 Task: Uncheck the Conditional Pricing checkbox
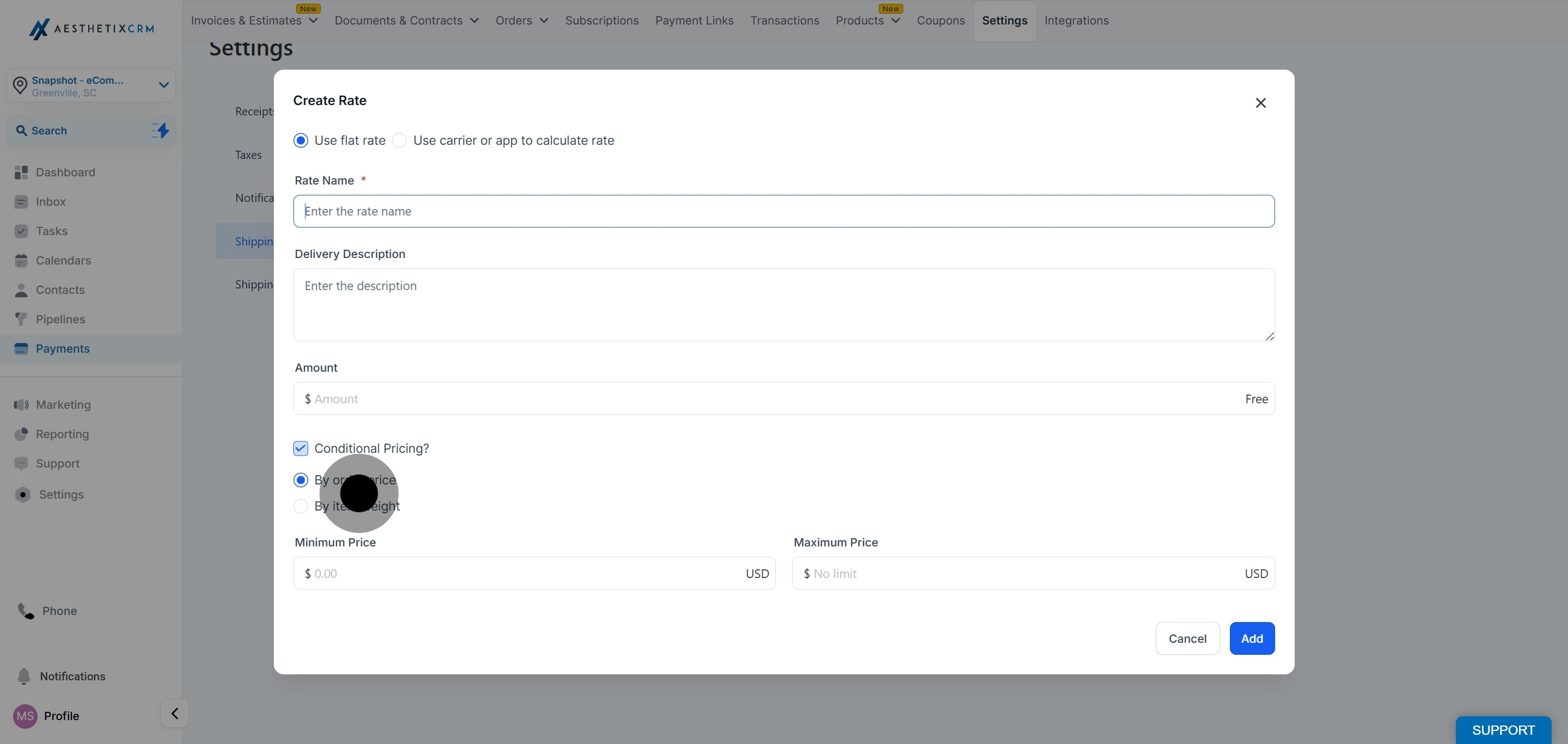click(x=301, y=448)
